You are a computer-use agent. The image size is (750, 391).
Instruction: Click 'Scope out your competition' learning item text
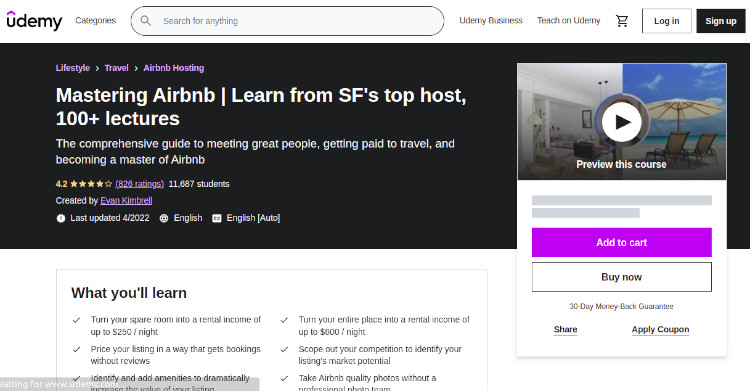[x=380, y=355]
